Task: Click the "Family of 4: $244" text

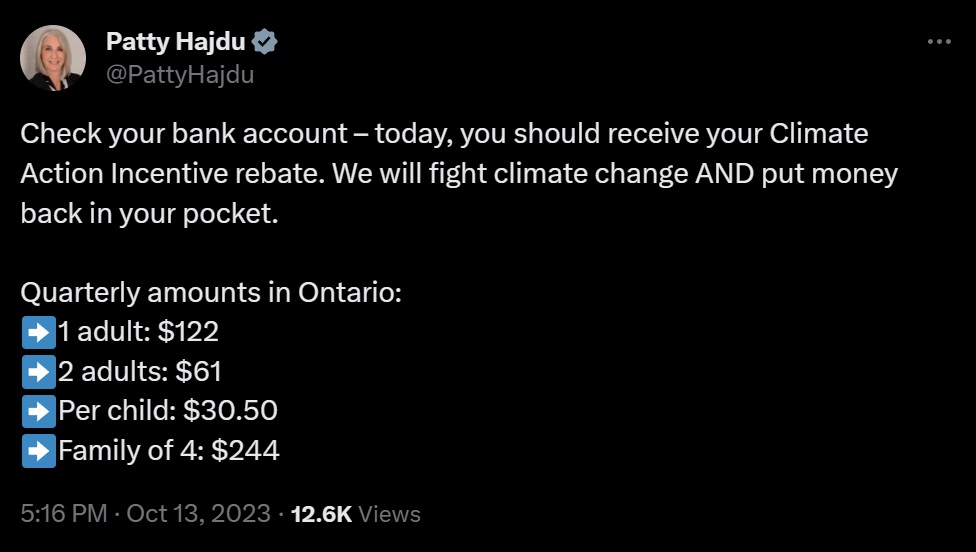Action: 169,451
